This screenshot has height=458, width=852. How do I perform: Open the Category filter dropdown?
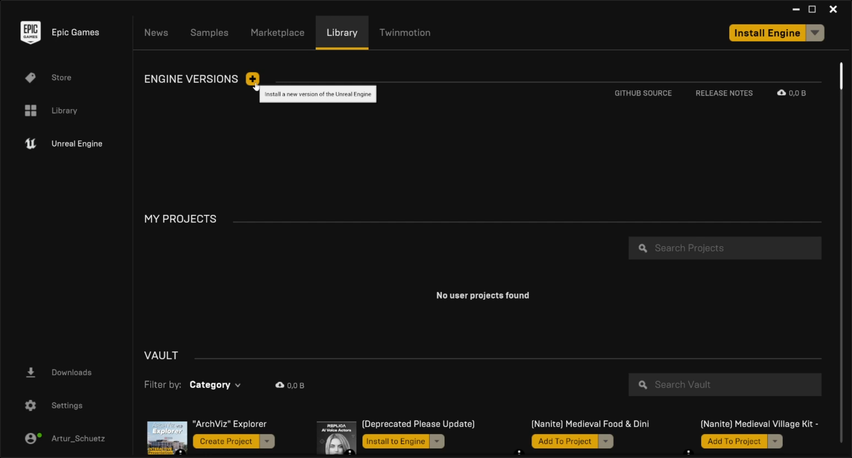point(215,385)
